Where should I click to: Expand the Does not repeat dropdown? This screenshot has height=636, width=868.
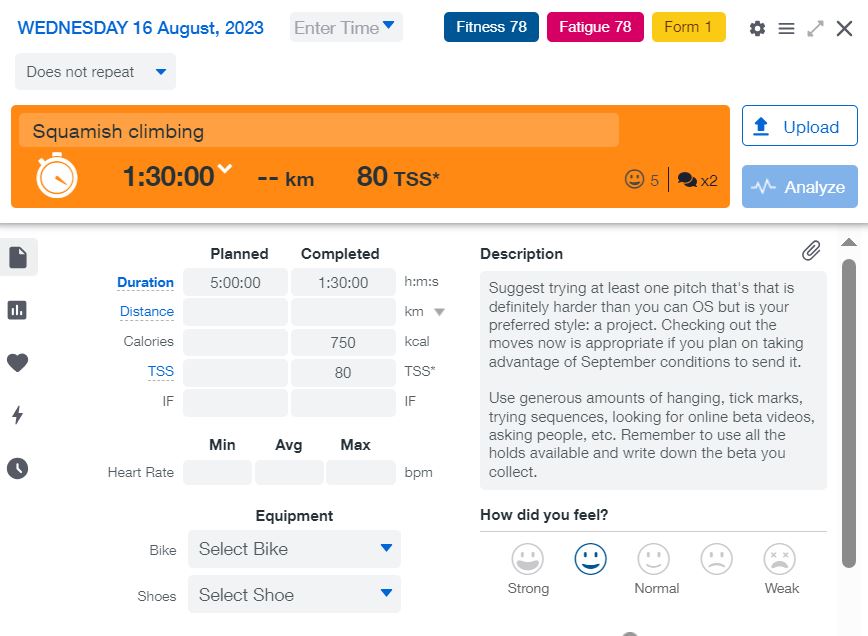[x=95, y=72]
